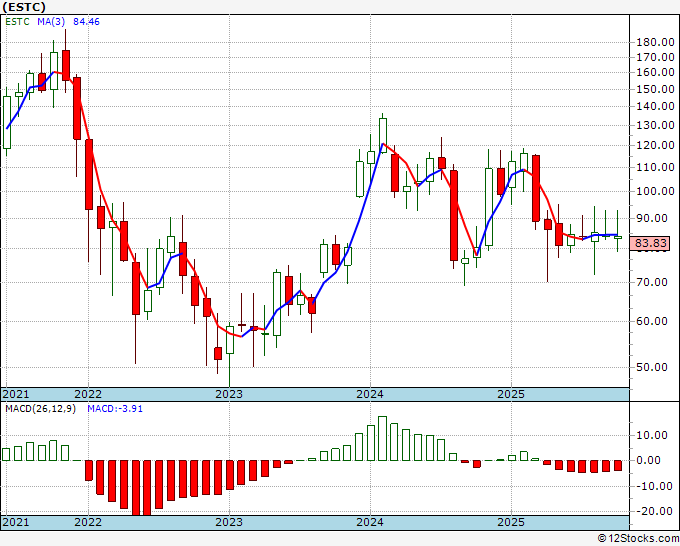Click 2022 on the MACD timeline
Image resolution: width=680 pixels, height=546 pixels.
[88, 522]
